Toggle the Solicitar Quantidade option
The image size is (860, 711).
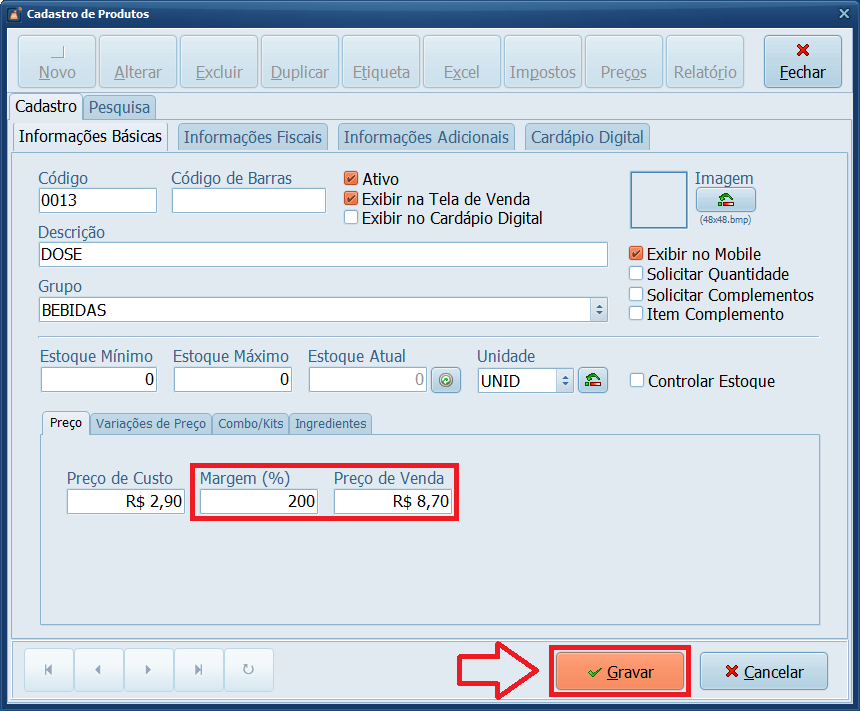pos(636,273)
